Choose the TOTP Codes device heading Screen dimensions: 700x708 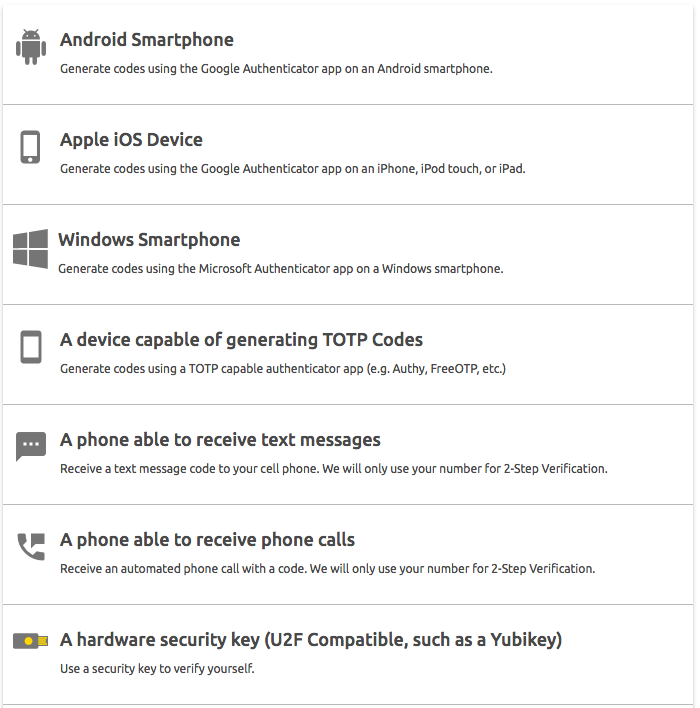(x=241, y=340)
